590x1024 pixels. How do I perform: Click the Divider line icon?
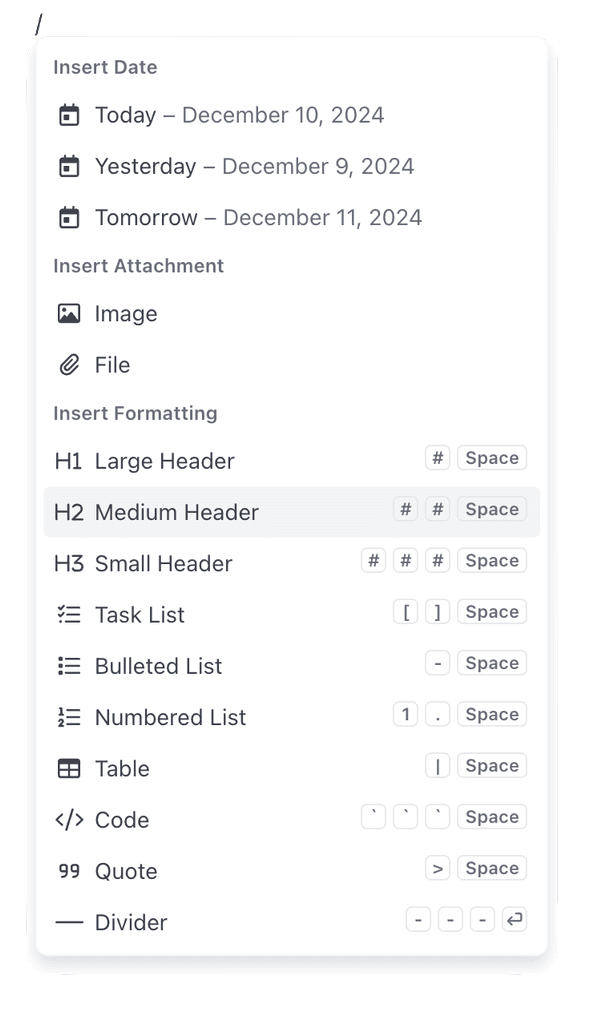(x=68, y=922)
